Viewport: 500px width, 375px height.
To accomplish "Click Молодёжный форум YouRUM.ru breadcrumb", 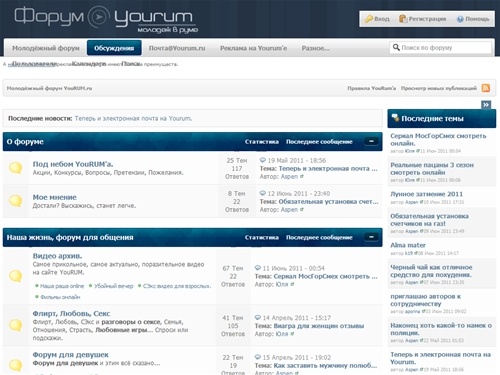I will [x=49, y=88].
